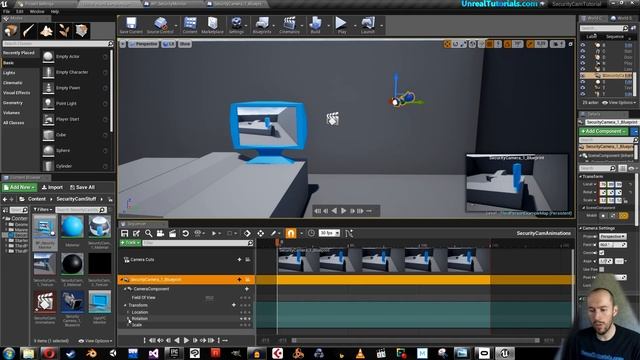
Task: Open the Edit menu
Action: tap(20, 11)
